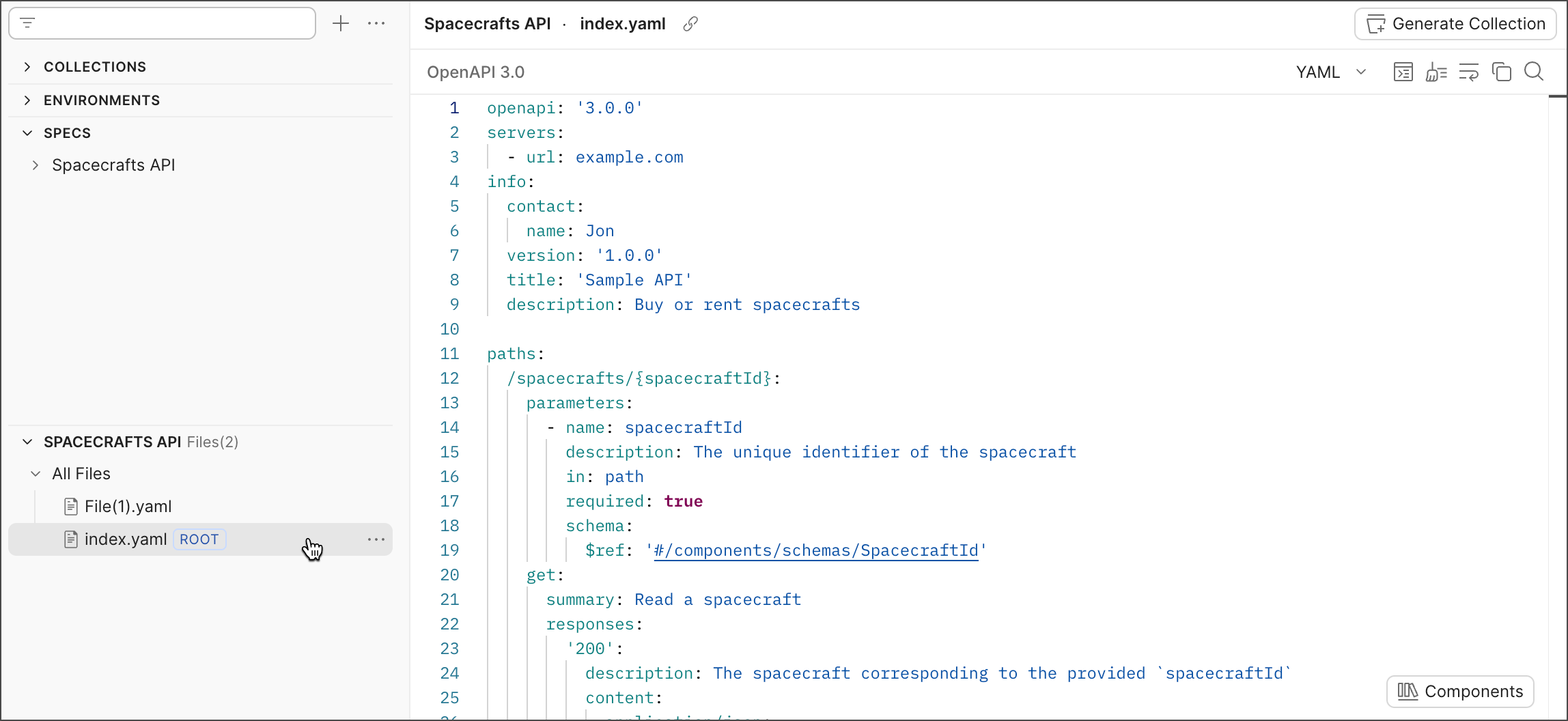The width and height of the screenshot is (1568, 721).
Task: Open File(1).yaml in the file list
Action: [x=128, y=507]
